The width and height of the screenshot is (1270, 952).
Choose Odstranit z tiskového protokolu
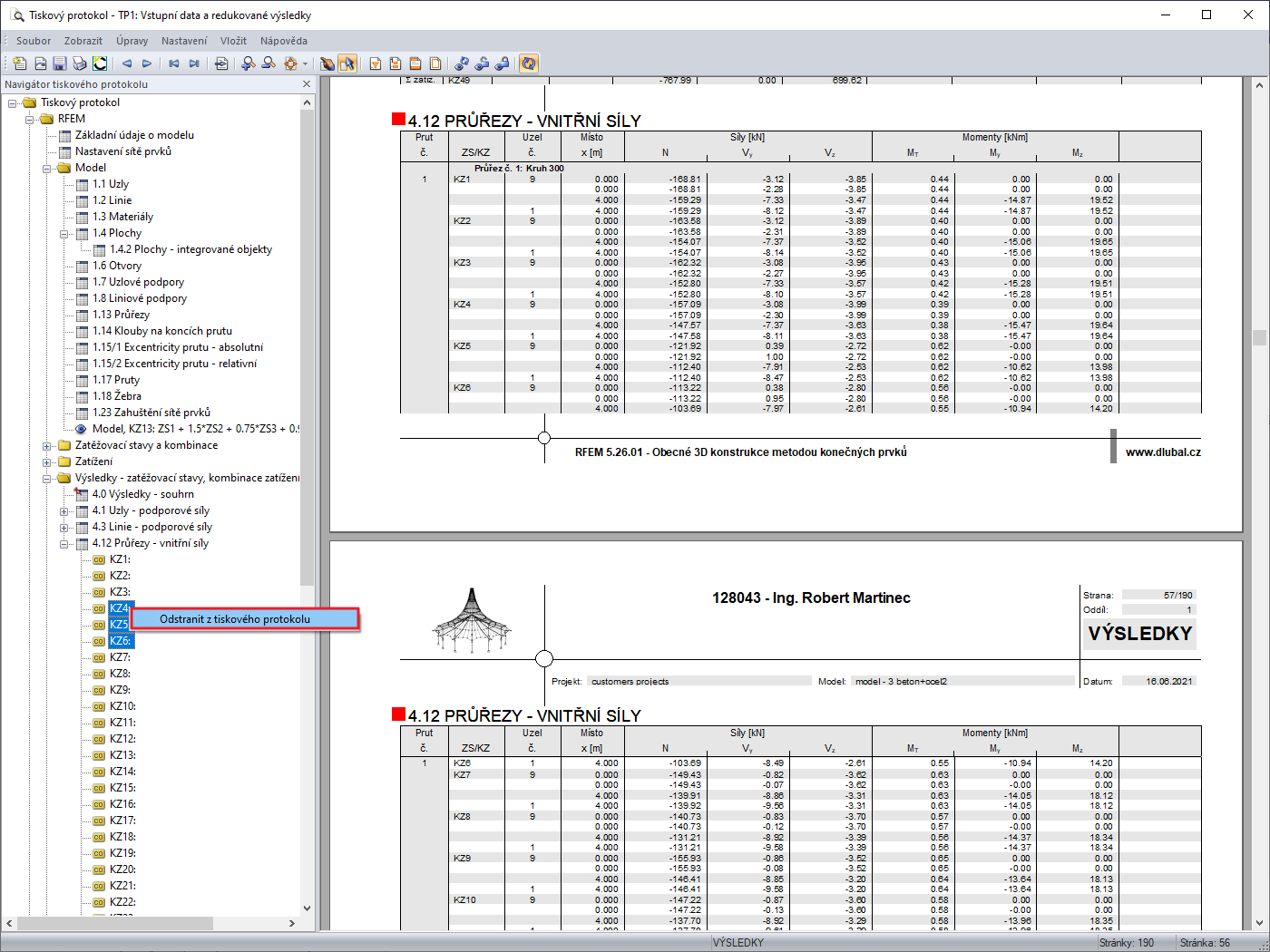tap(235, 619)
